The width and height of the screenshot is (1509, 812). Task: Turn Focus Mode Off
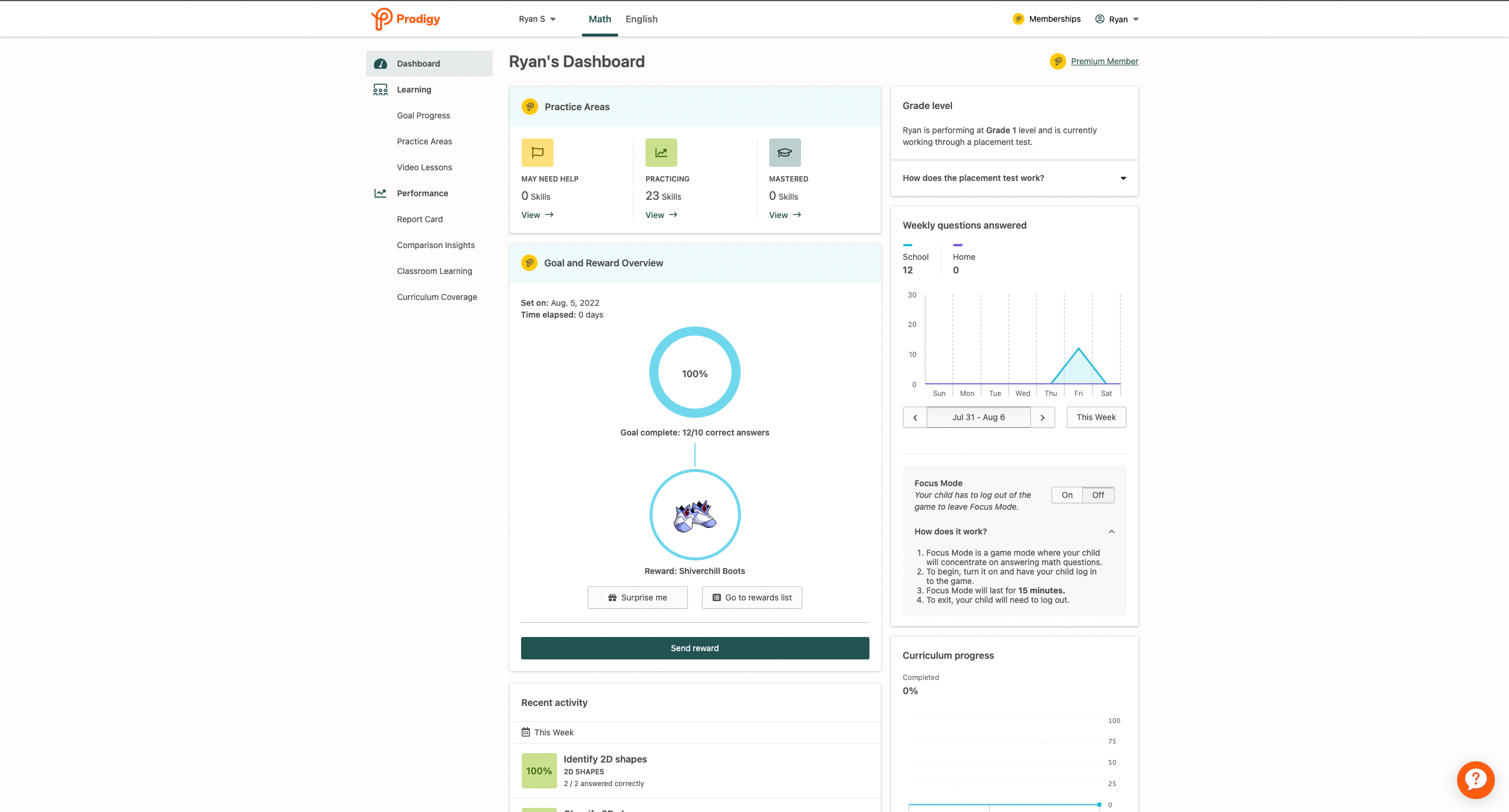tap(1098, 495)
